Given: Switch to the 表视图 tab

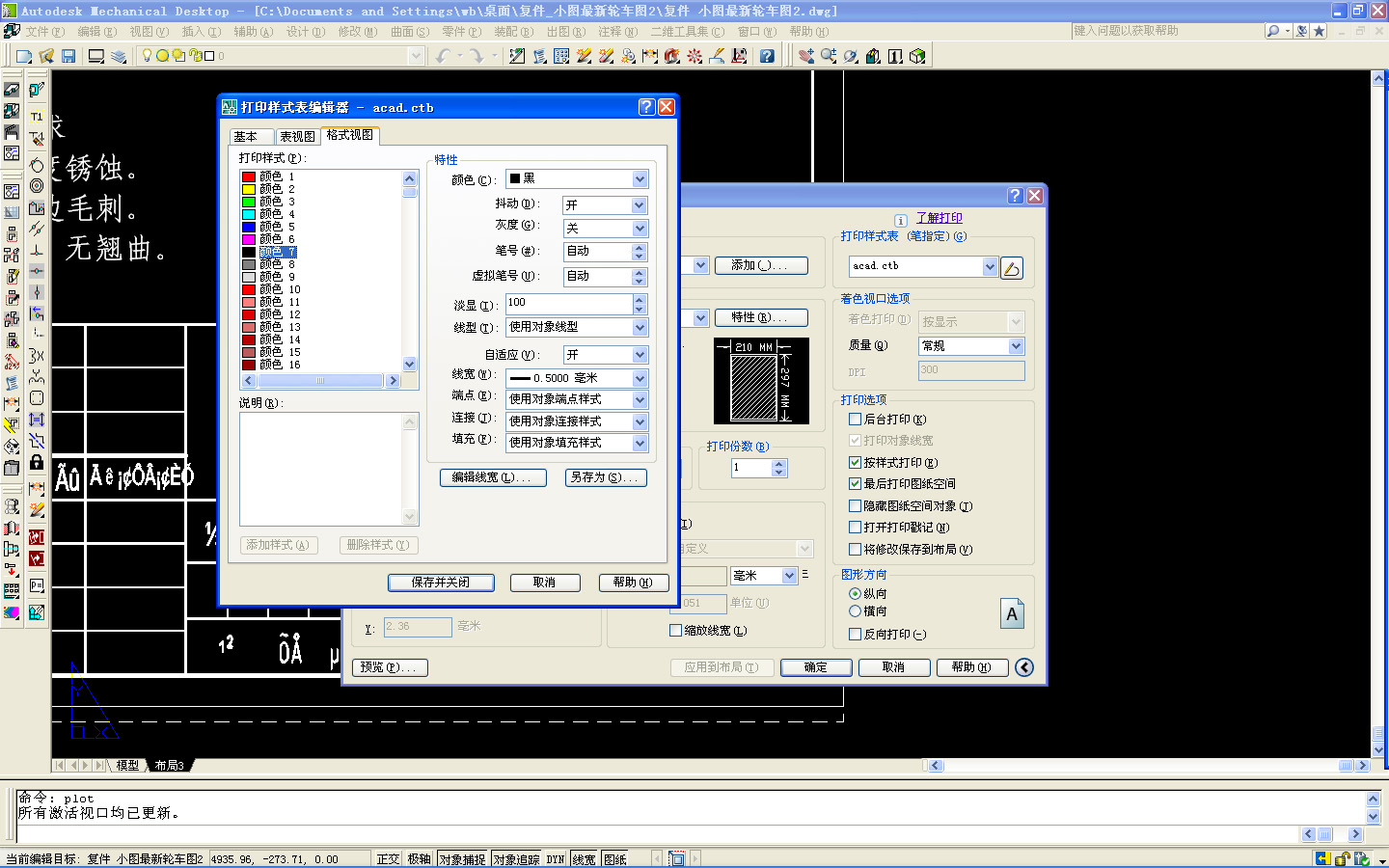Looking at the screenshot, I should [297, 137].
